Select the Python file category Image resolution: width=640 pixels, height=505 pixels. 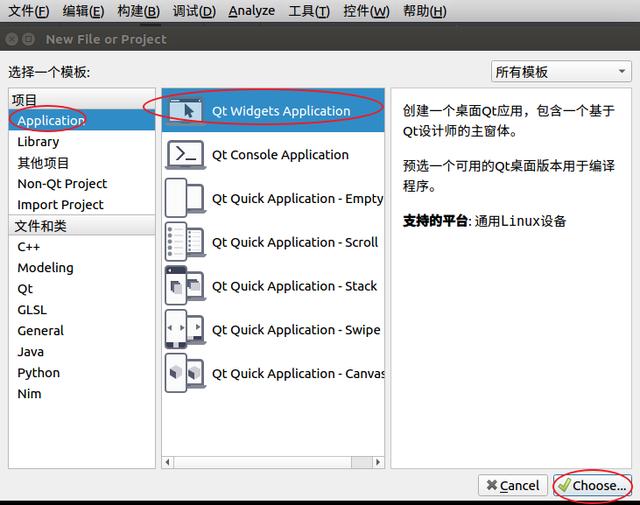point(82,373)
